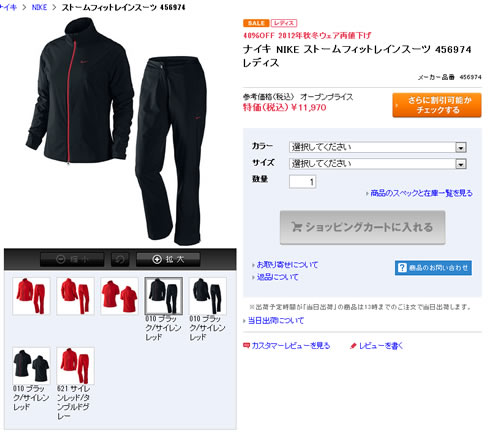Open 商品のスペックと在庫一覧を見る link
The width and height of the screenshot is (492, 433).
421,193
